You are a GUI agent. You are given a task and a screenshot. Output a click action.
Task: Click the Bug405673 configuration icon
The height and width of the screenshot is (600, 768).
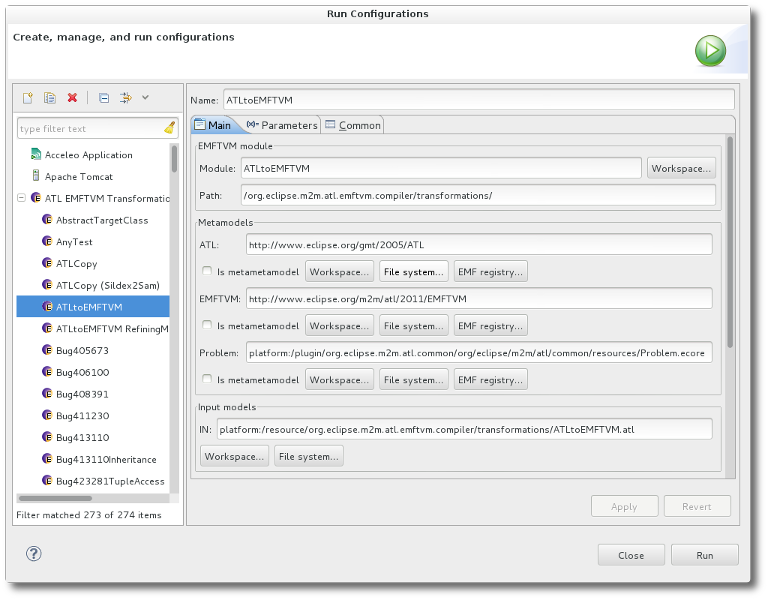[47, 350]
